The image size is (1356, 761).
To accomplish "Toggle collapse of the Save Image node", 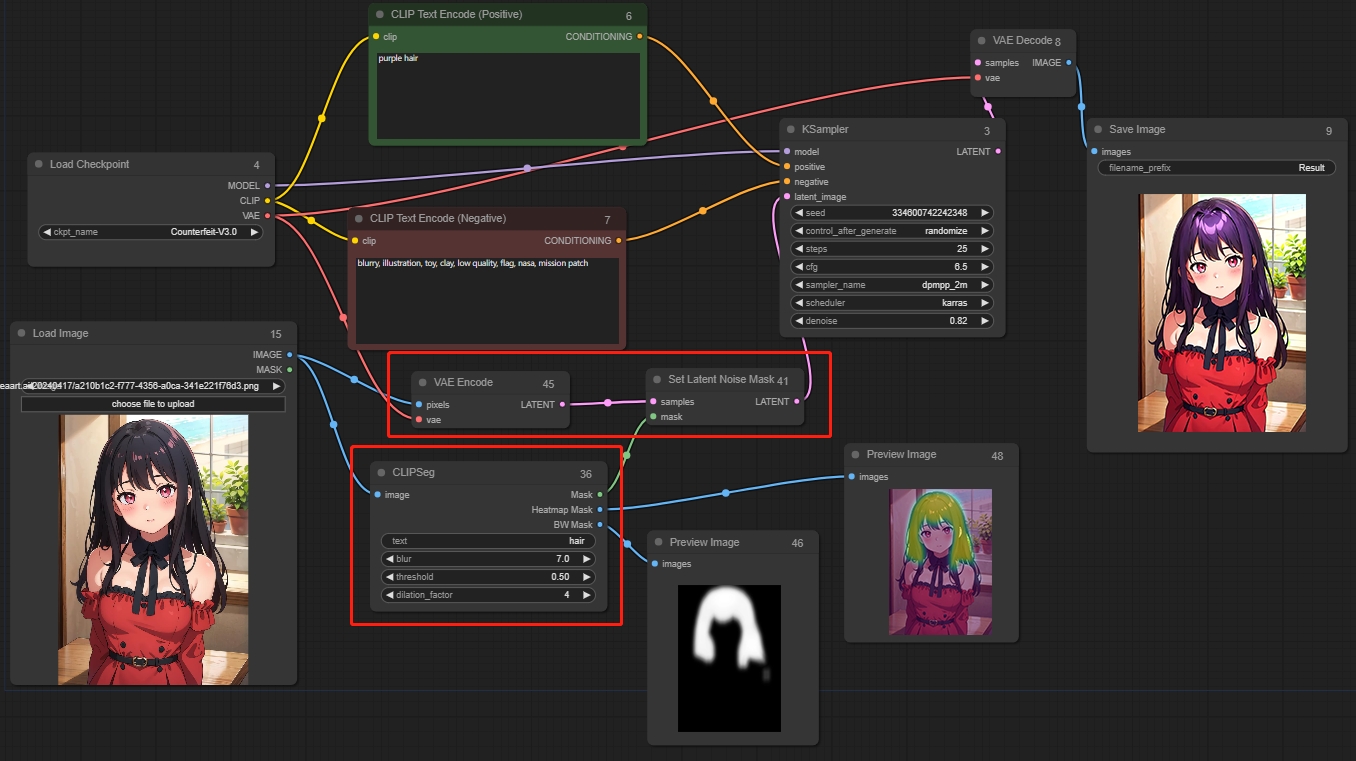I will (x=1098, y=130).
